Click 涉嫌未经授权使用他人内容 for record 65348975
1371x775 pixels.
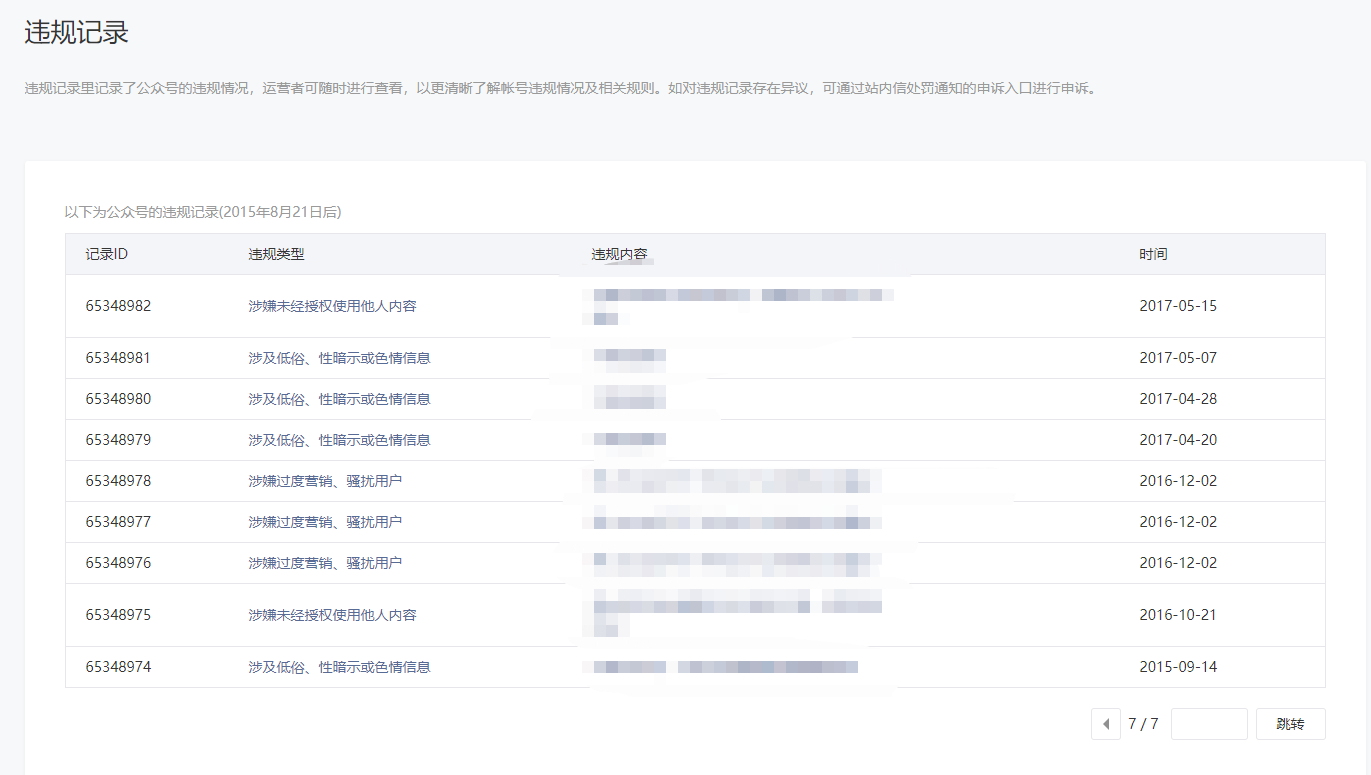tap(332, 615)
